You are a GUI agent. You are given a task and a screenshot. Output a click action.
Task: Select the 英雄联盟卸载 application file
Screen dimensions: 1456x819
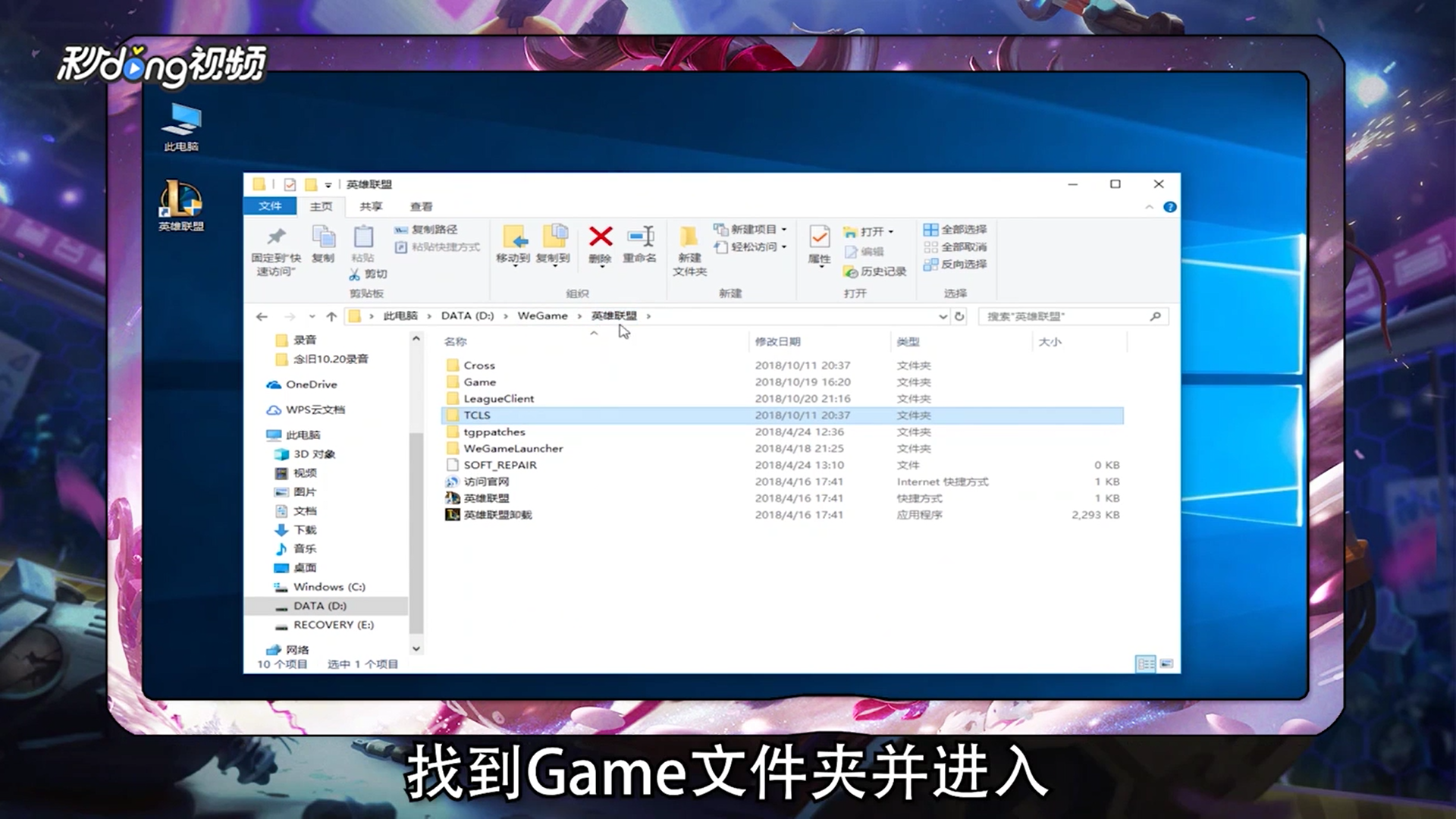782,515
